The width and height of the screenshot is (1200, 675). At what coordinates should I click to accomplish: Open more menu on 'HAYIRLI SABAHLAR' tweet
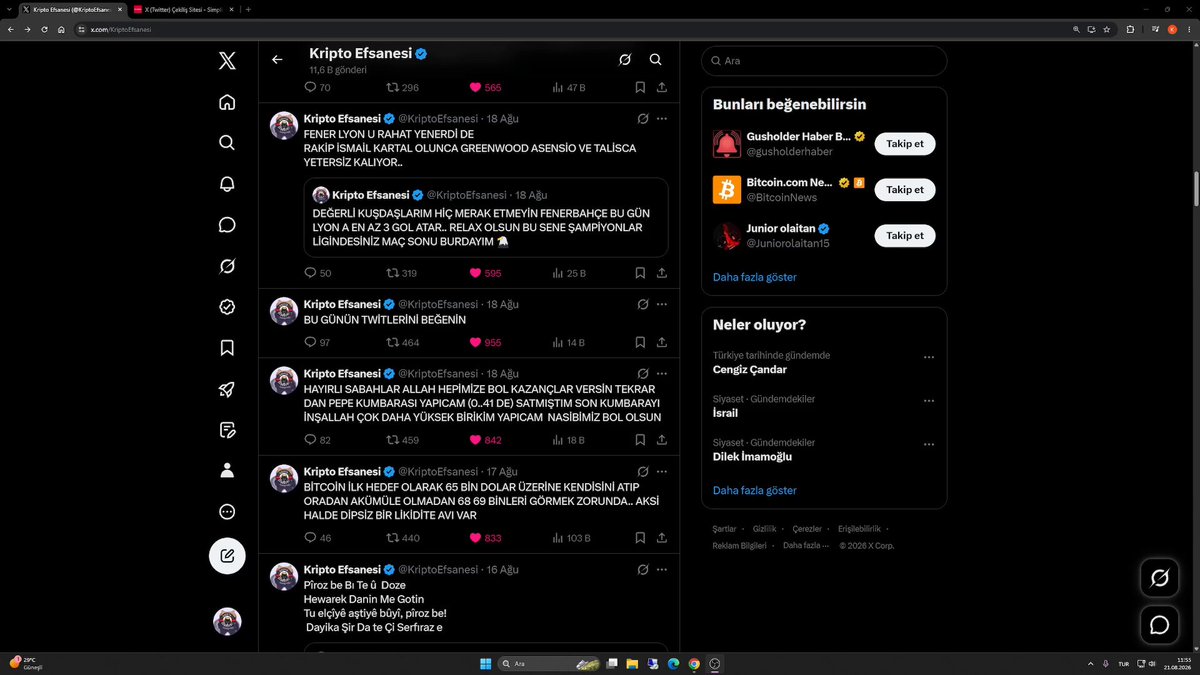(x=662, y=373)
